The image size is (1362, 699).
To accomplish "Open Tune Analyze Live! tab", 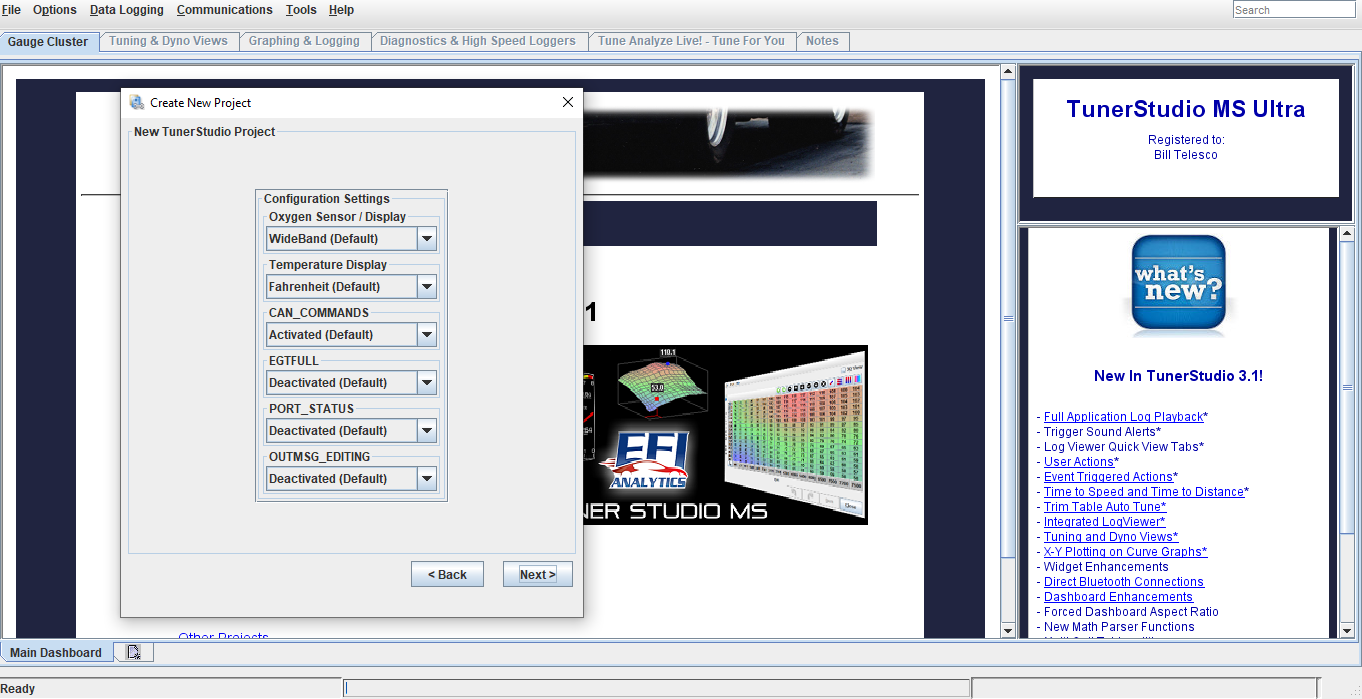I will [691, 41].
